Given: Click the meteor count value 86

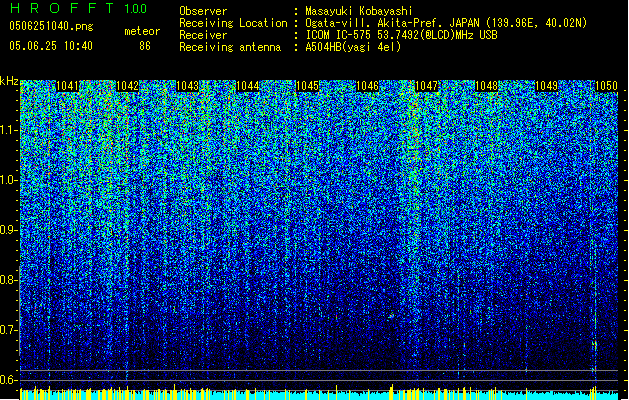Looking at the screenshot, I should (145, 46).
